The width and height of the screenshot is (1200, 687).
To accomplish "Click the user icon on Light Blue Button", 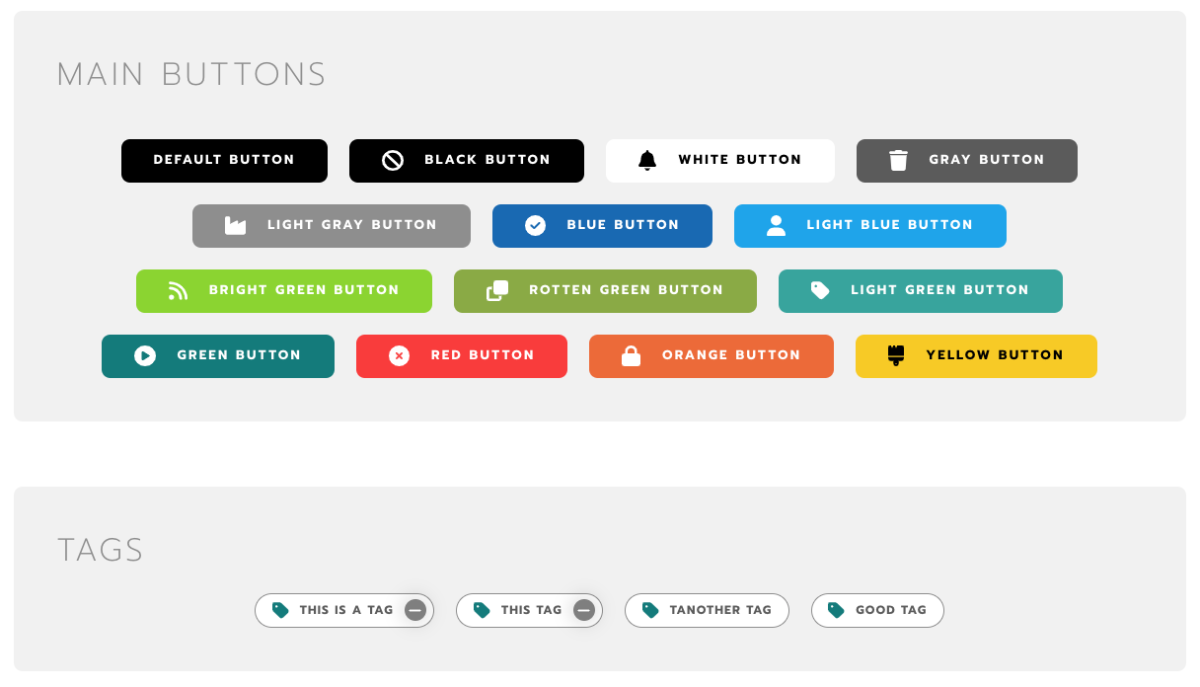I will pos(776,225).
